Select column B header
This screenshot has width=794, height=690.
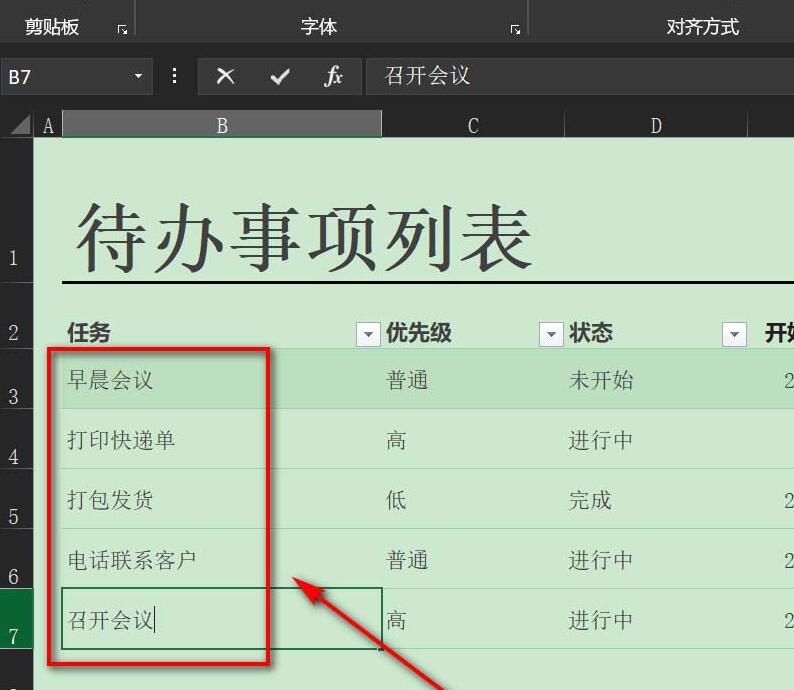(x=222, y=125)
